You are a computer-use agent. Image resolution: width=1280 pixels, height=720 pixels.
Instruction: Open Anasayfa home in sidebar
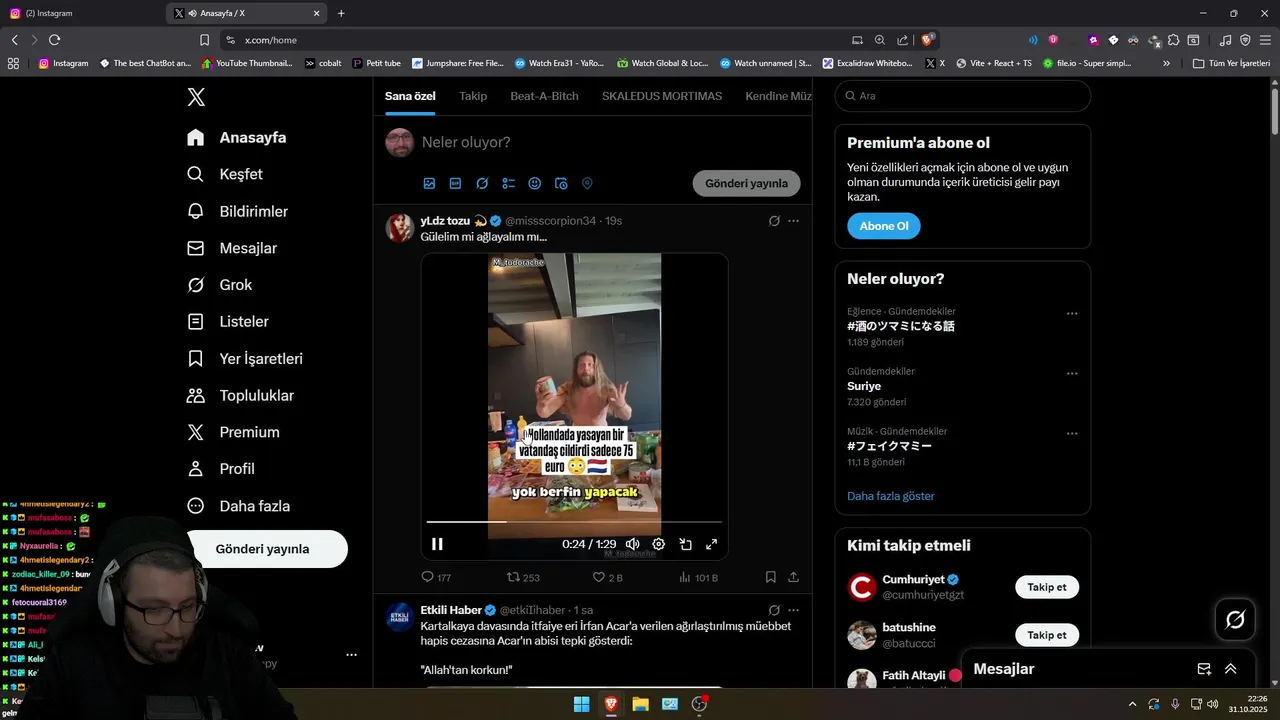tap(237, 138)
